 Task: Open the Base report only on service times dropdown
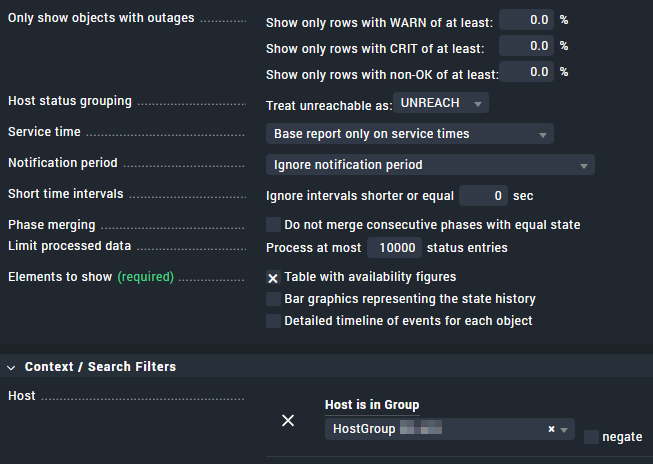pos(410,134)
